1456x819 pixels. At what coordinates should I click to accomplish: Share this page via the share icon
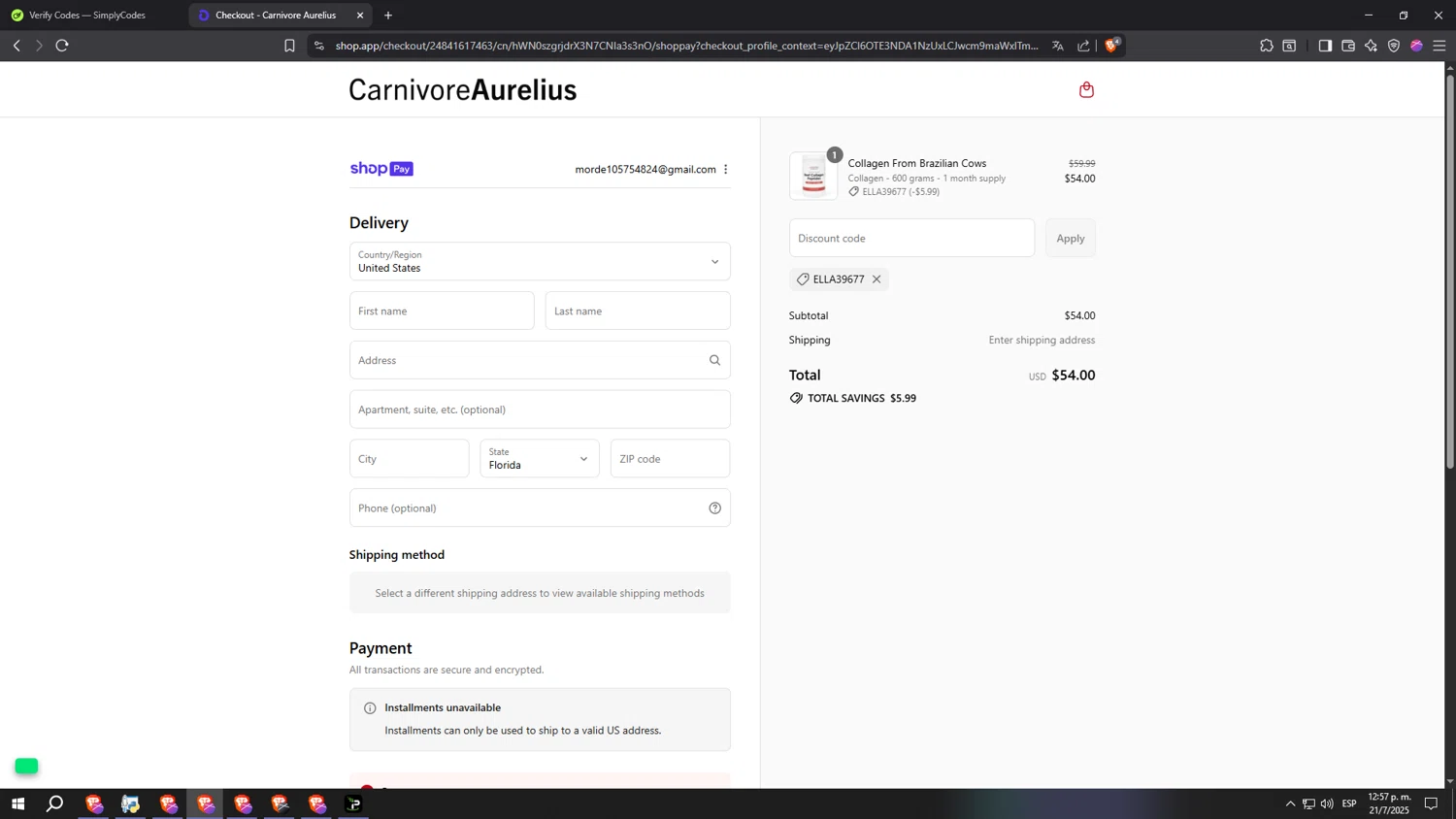pyautogui.click(x=1083, y=46)
